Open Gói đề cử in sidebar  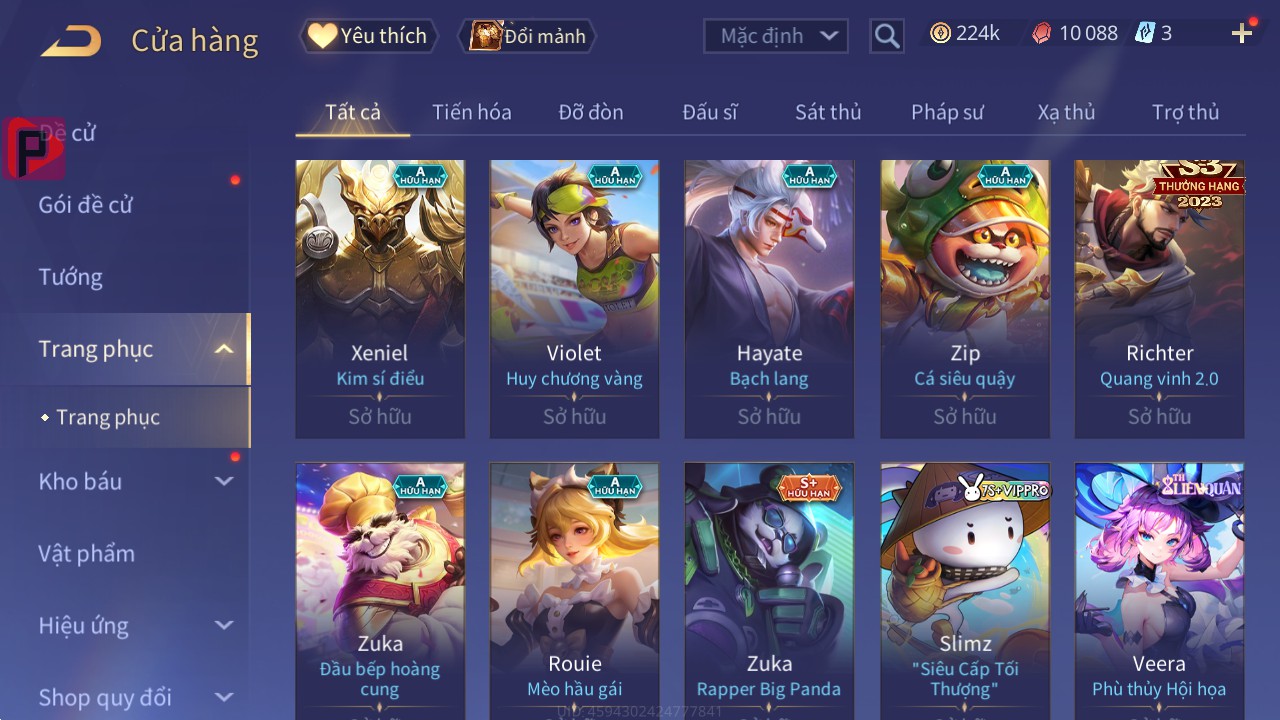(x=86, y=205)
